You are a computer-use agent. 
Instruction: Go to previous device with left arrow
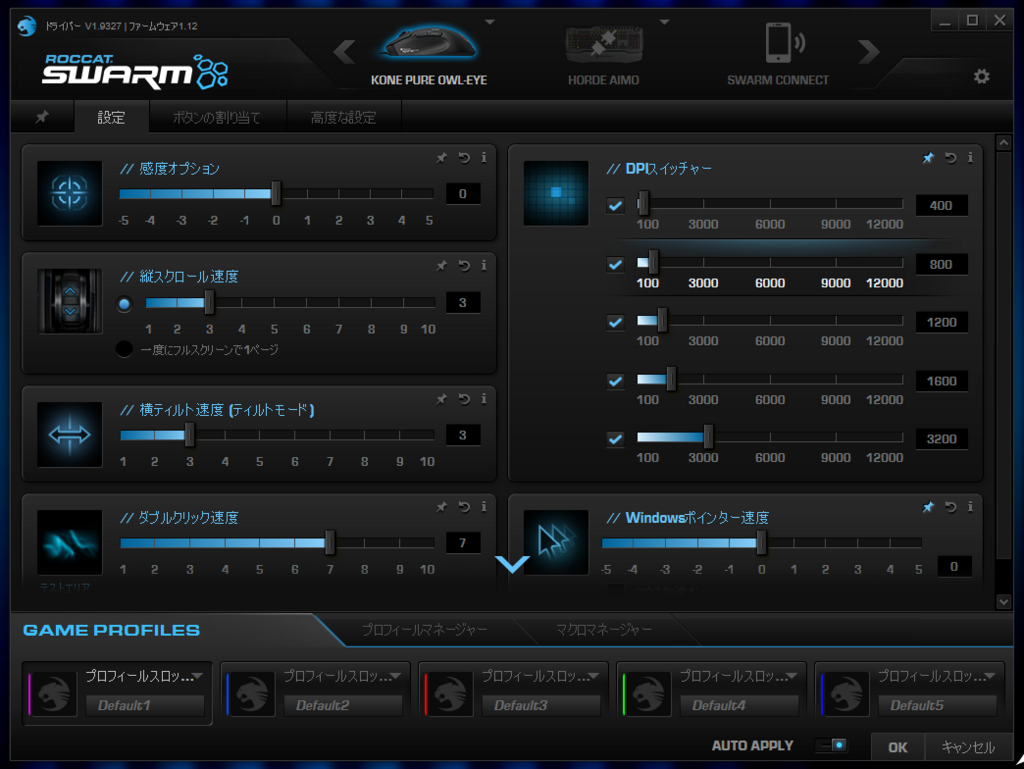click(345, 52)
